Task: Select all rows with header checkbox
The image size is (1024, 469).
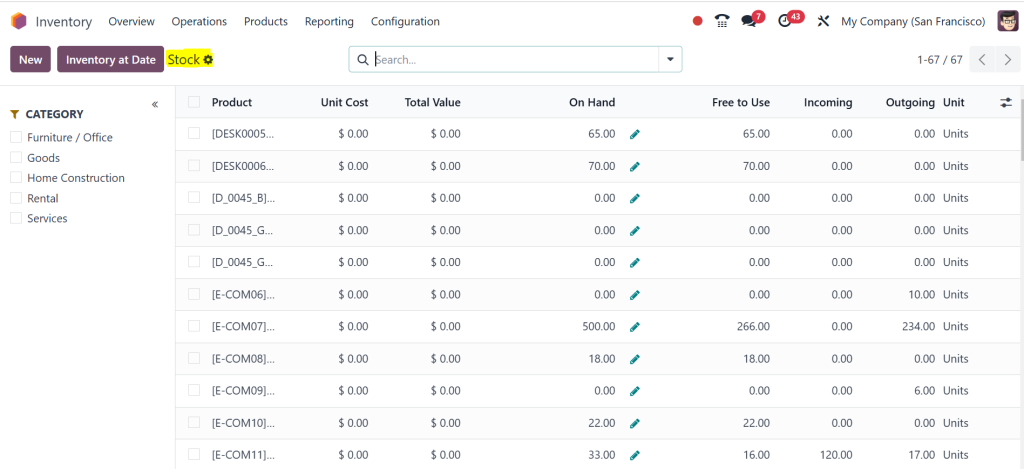Action: [x=194, y=102]
